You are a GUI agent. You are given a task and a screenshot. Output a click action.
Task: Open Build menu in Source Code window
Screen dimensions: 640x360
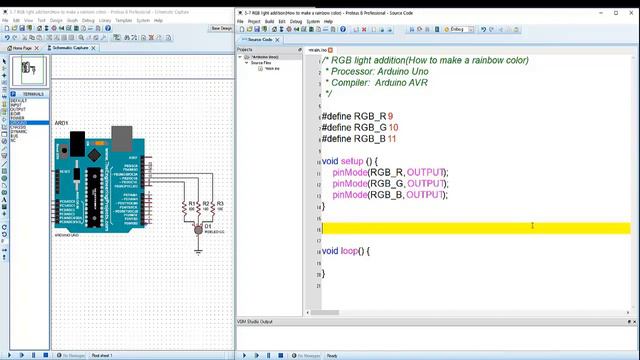click(x=269, y=21)
